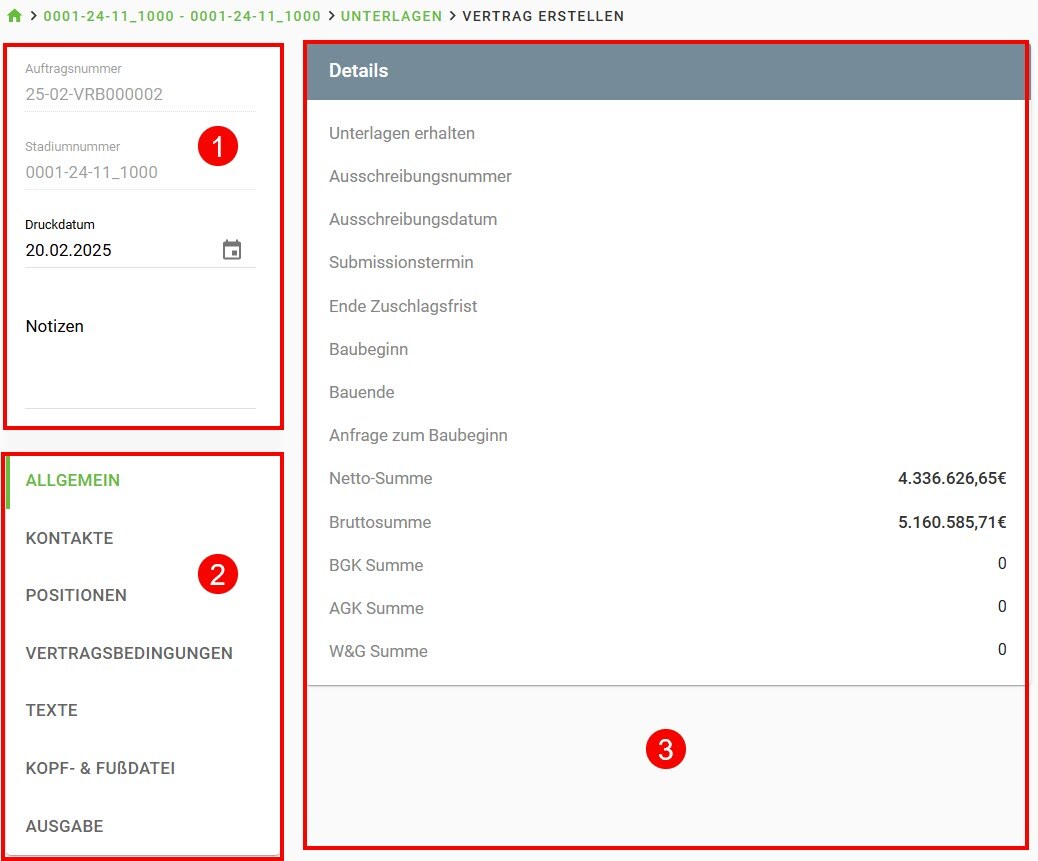Select the Netto-Summe amount value
This screenshot has height=861, width=1038.
tap(951, 479)
